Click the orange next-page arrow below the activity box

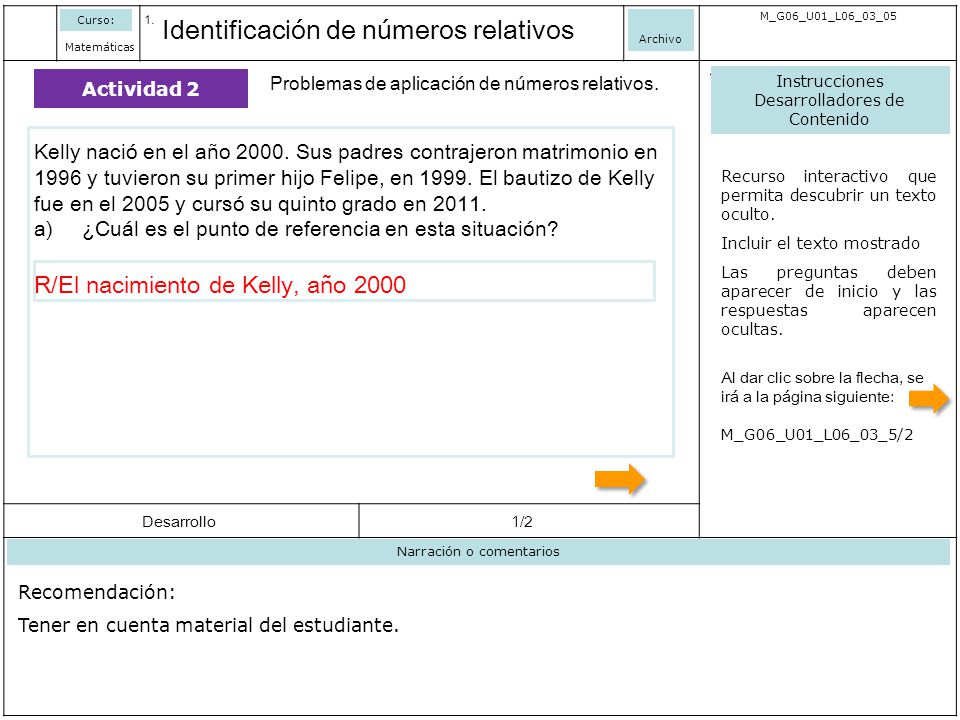(620, 479)
